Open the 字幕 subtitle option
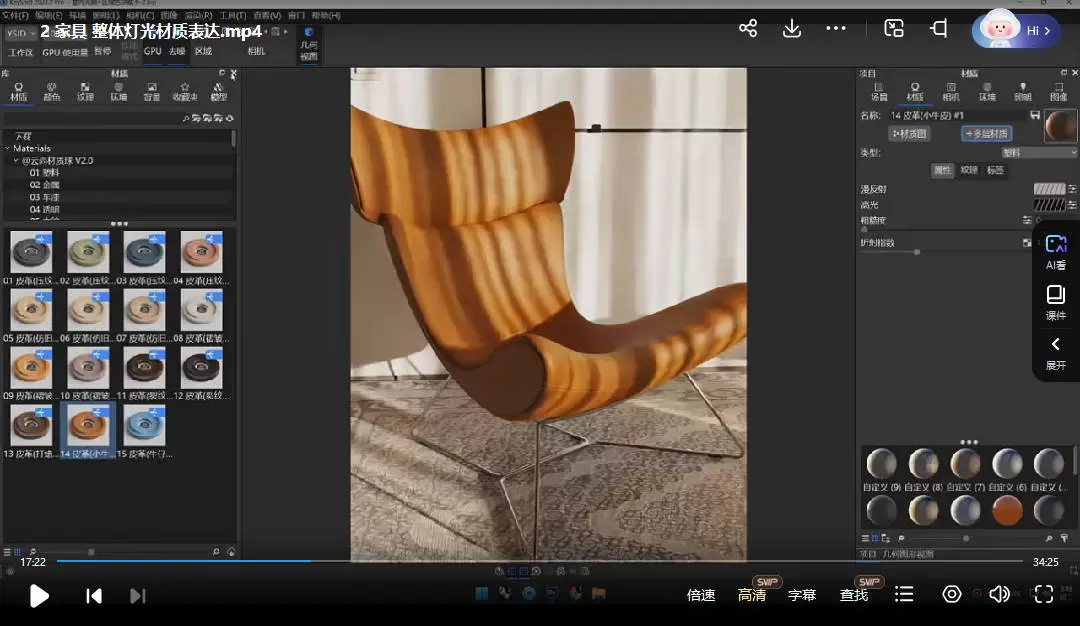 click(802, 595)
